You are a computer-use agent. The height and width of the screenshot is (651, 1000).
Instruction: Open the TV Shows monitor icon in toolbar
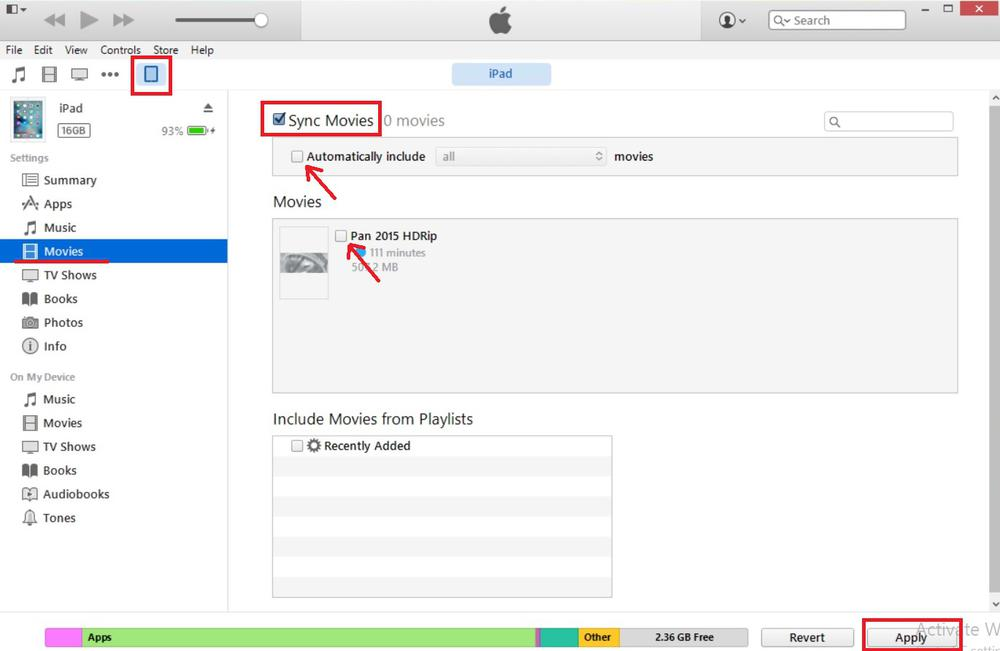point(80,75)
